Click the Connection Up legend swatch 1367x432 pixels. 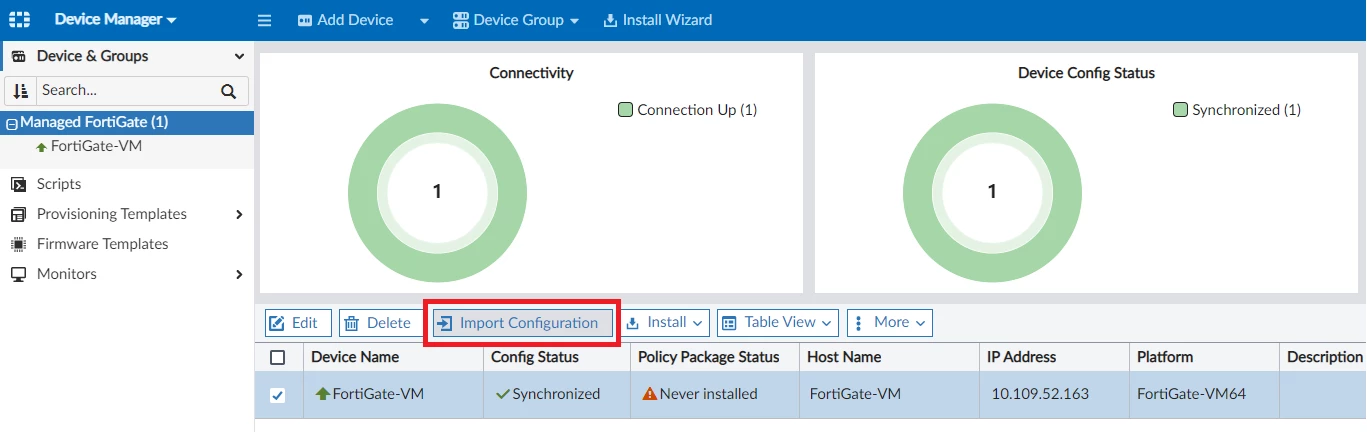626,110
